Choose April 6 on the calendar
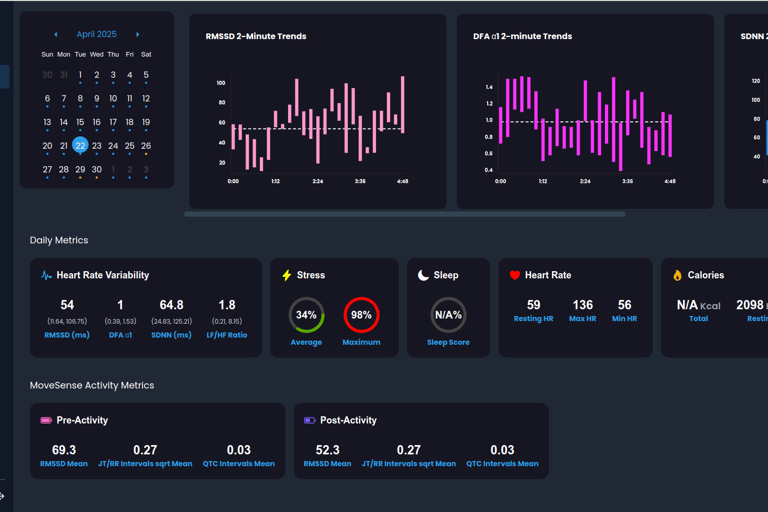Viewport: 768px width, 512px height. coord(47,98)
